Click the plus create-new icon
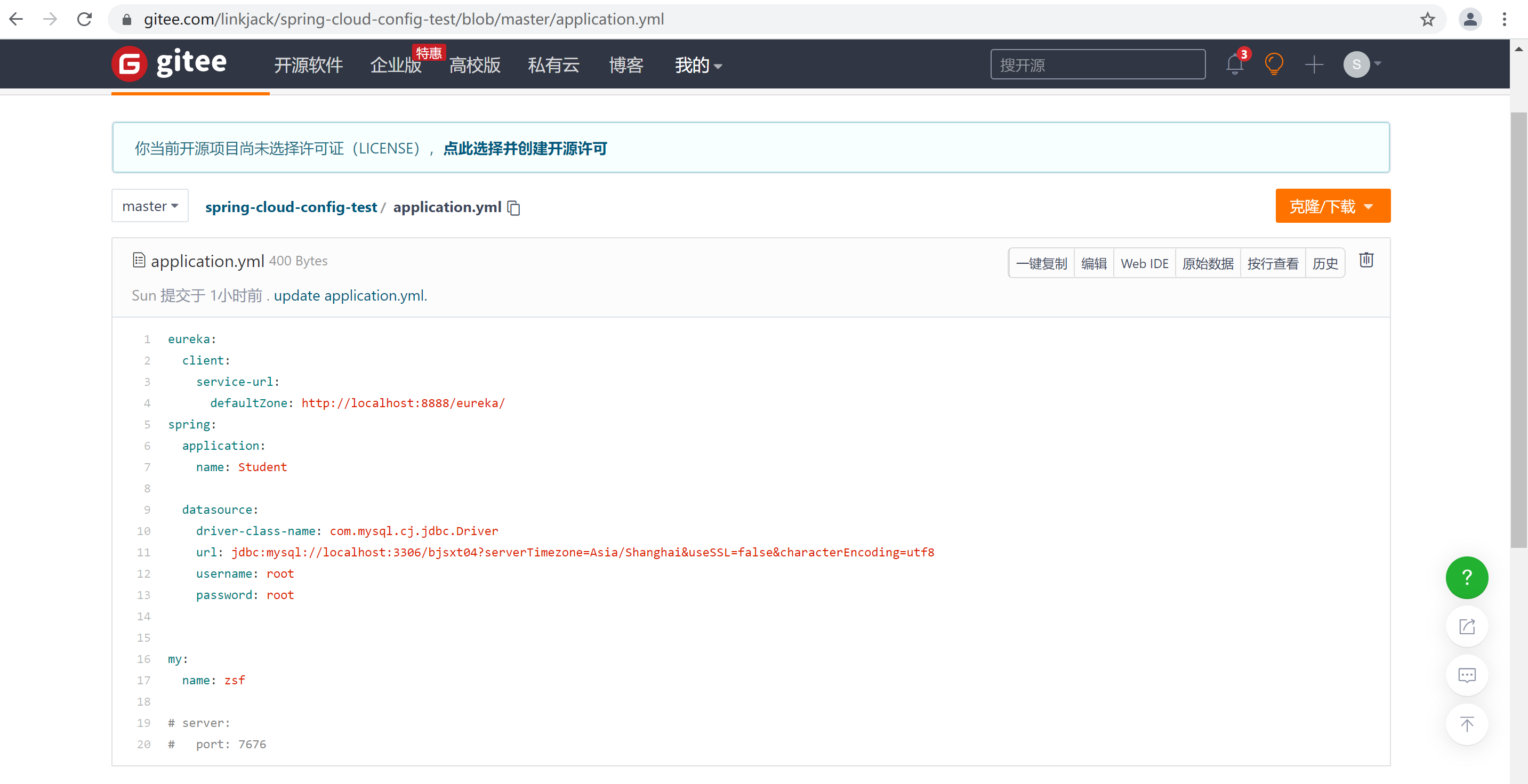The width and height of the screenshot is (1528, 784). [1314, 64]
